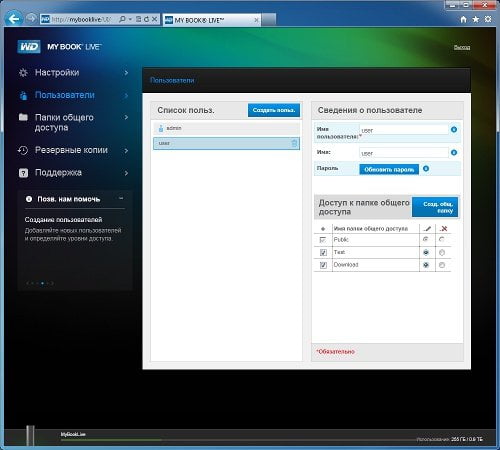Screen dimensions: 500x450
Task: Collapse the Позв. нам помочь panel
Action: coord(121,198)
